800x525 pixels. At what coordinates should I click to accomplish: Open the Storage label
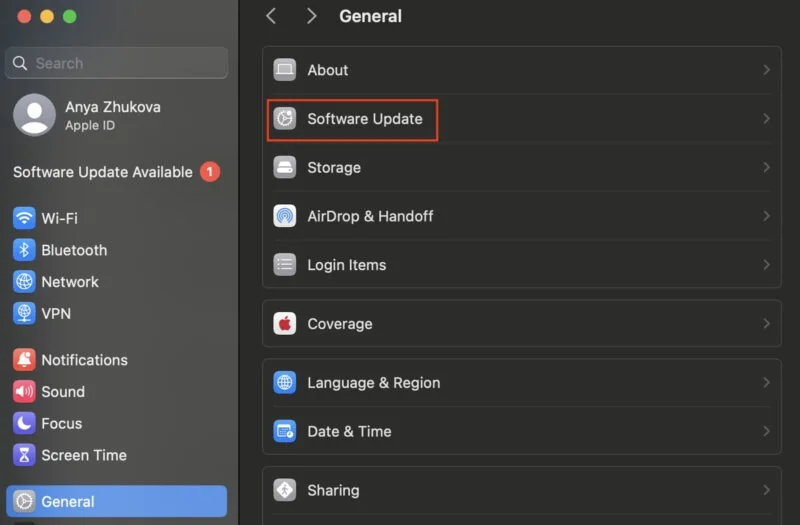click(334, 167)
